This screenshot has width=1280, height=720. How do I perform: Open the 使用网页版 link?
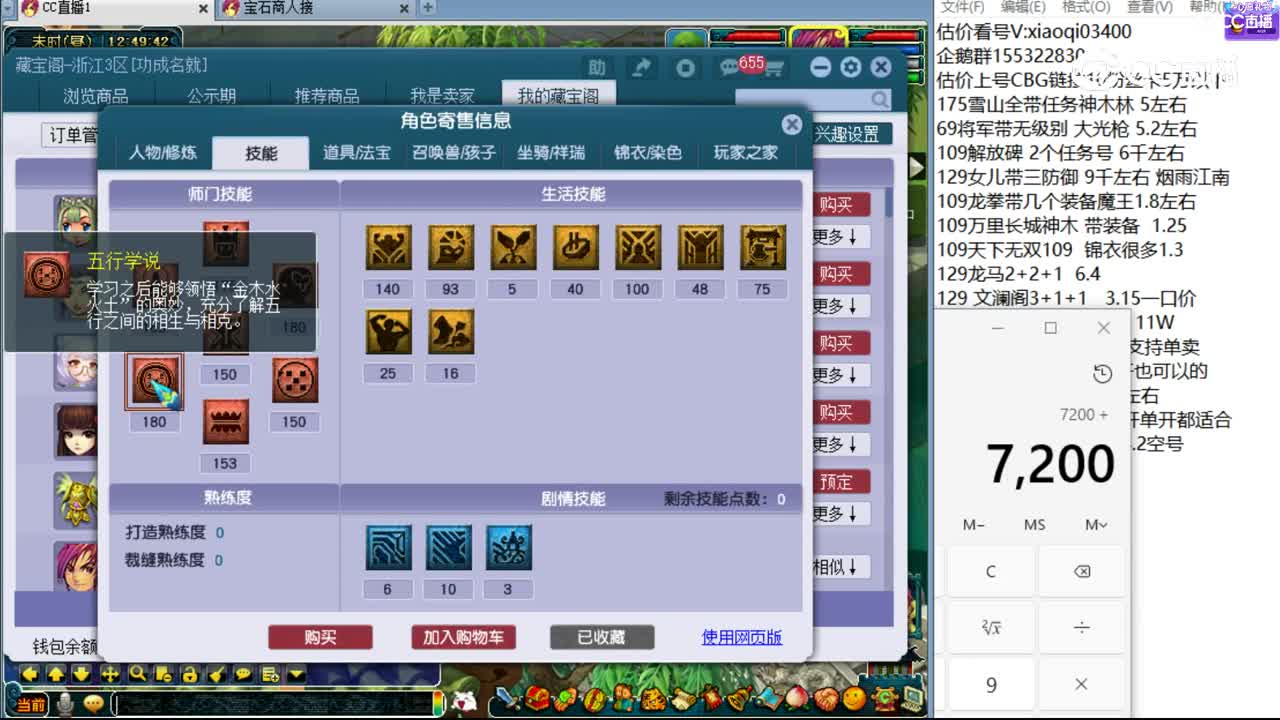tap(742, 637)
